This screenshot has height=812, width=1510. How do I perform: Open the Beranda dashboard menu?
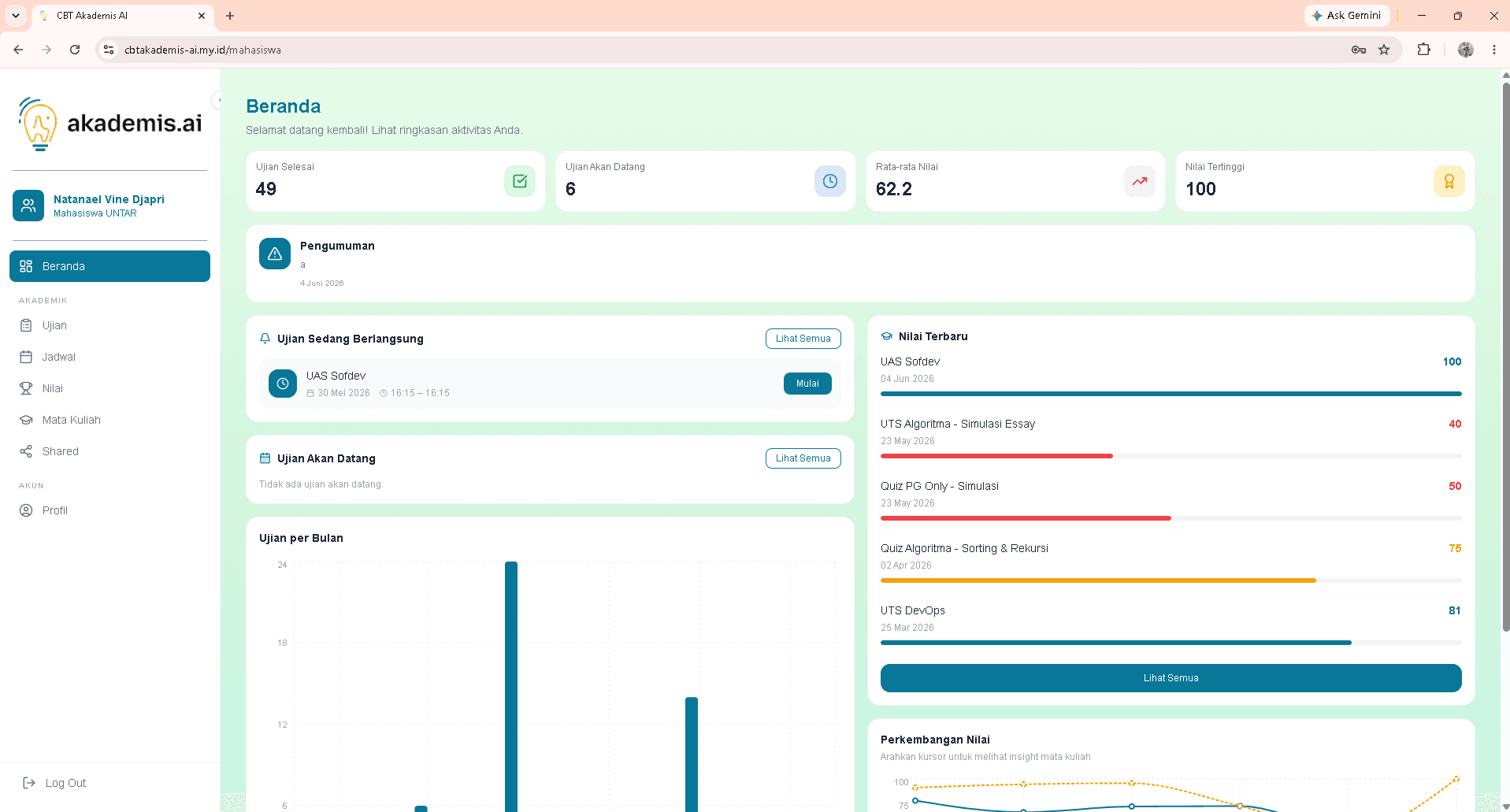109,266
